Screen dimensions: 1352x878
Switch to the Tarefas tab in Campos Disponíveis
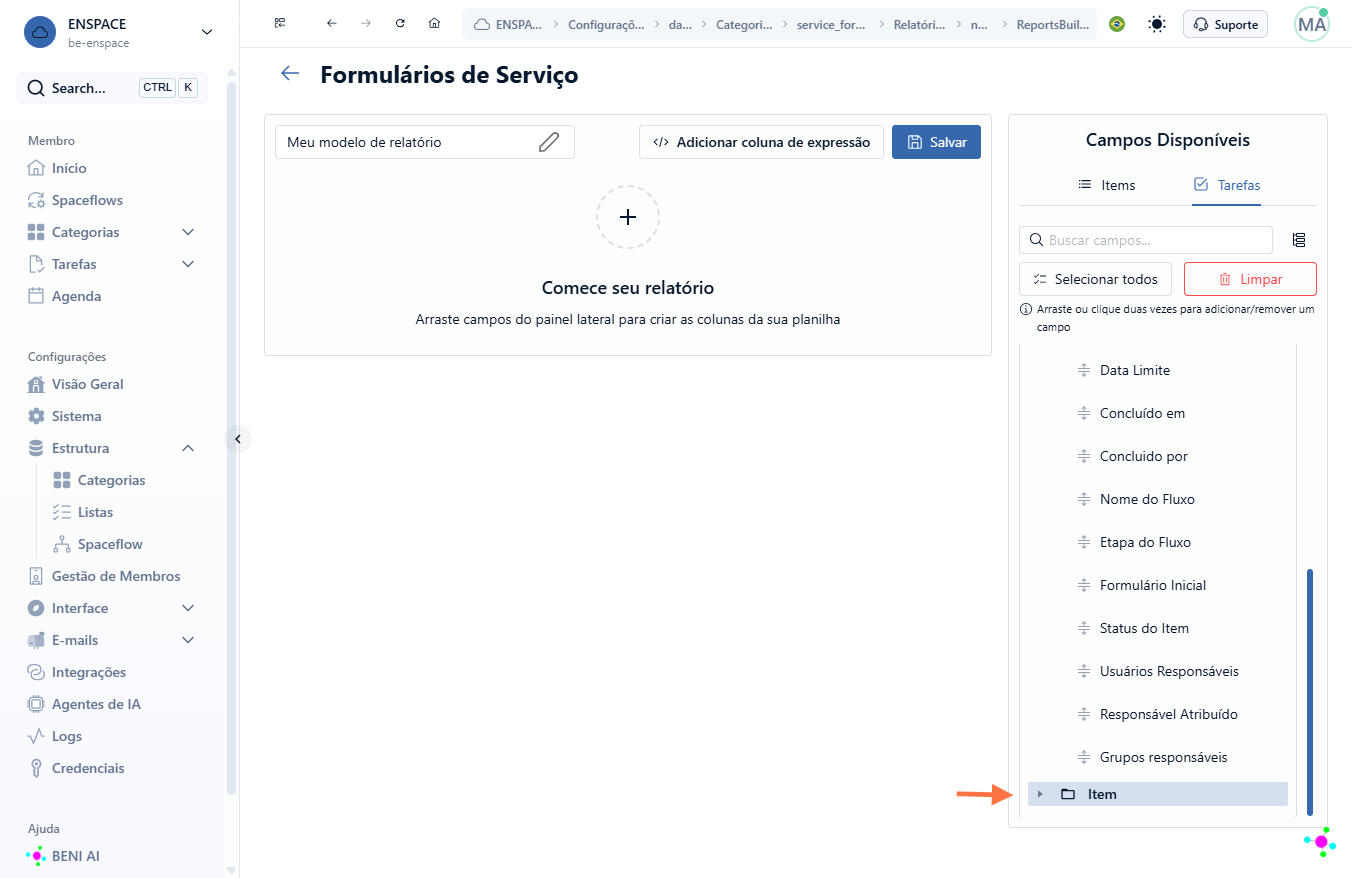coord(1227,185)
